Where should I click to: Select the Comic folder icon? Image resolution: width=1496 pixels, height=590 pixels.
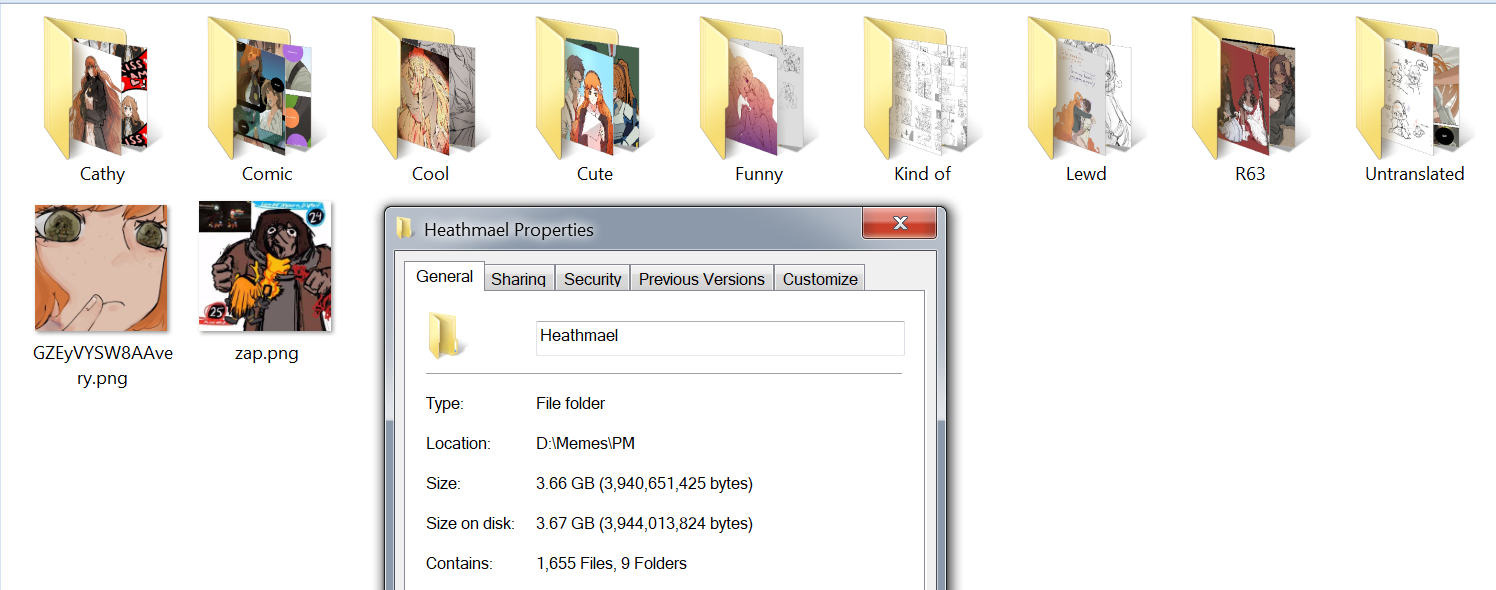pyautogui.click(x=262, y=87)
